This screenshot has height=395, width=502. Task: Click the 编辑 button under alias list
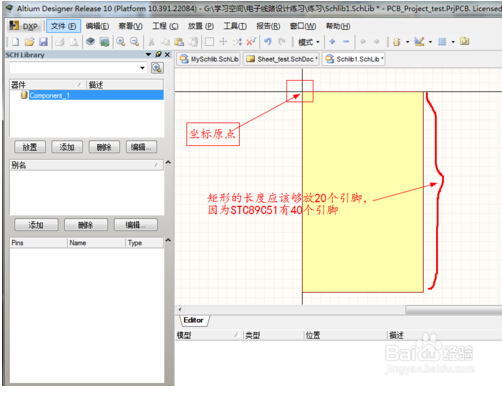[x=136, y=225]
